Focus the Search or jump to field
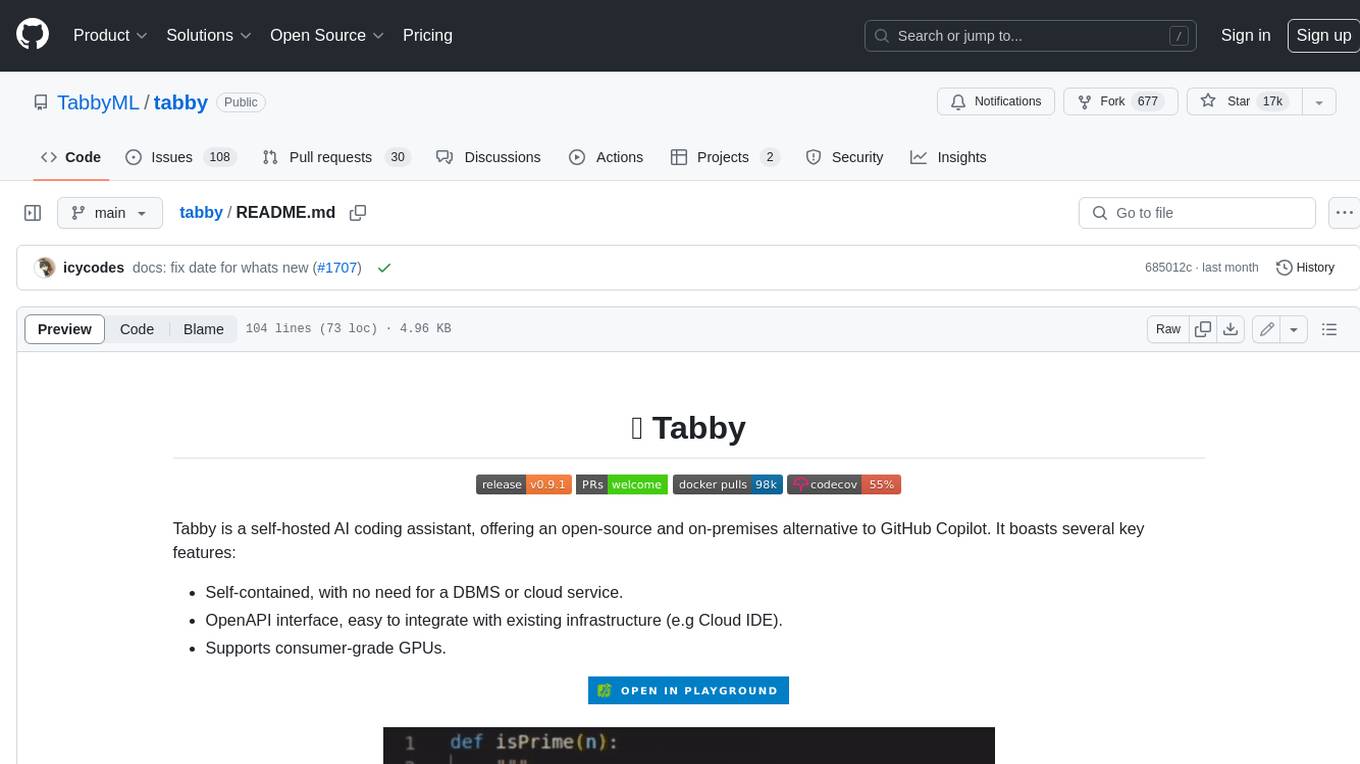The image size is (1360, 764). [x=1031, y=35]
